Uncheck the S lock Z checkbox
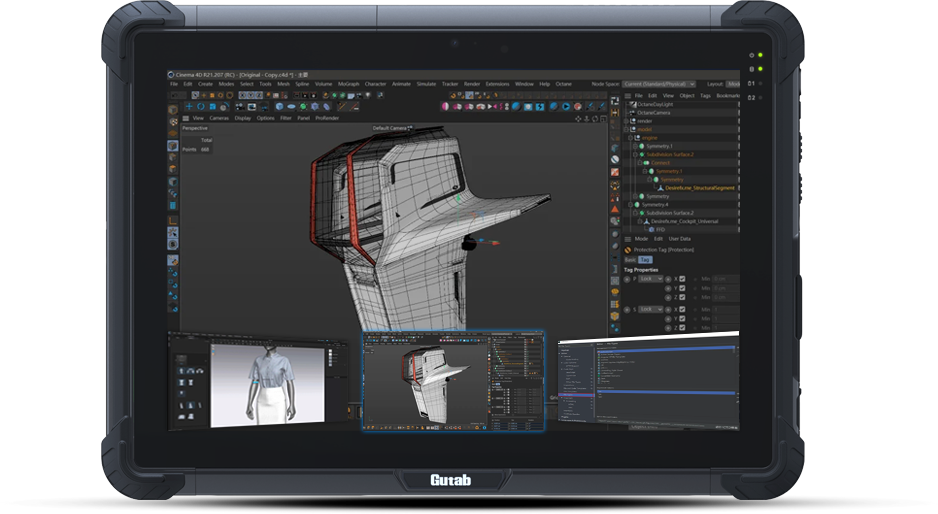 point(682,328)
